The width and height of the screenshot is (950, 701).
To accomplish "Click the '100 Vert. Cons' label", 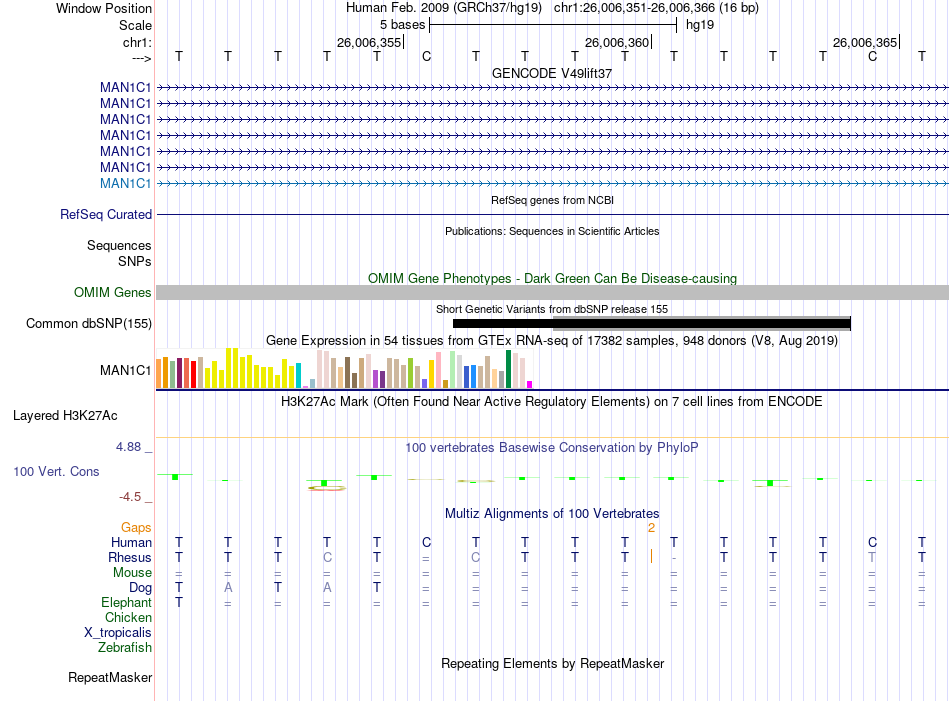I will (x=56, y=471).
